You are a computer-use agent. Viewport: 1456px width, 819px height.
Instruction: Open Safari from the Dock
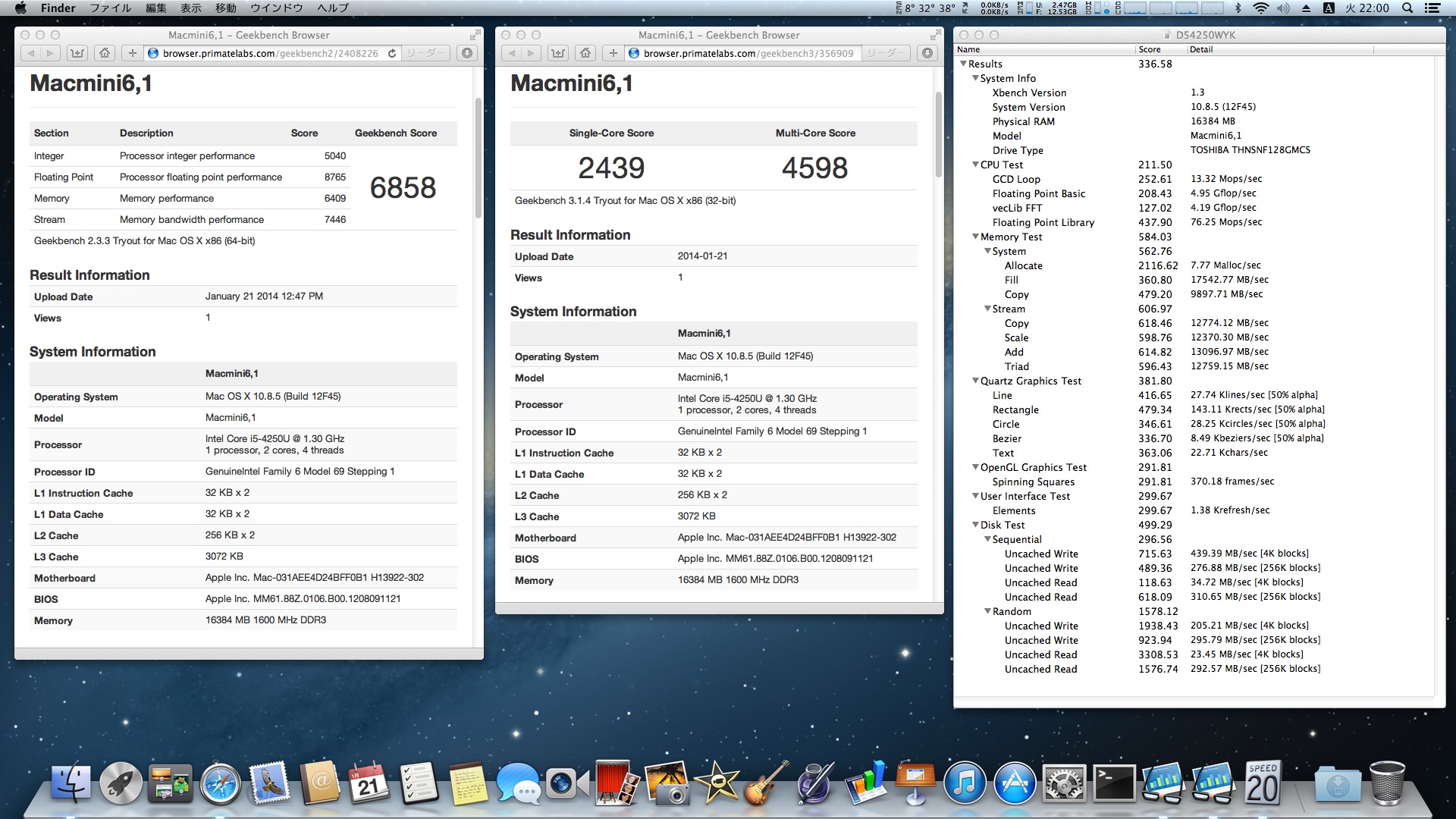tap(221, 783)
